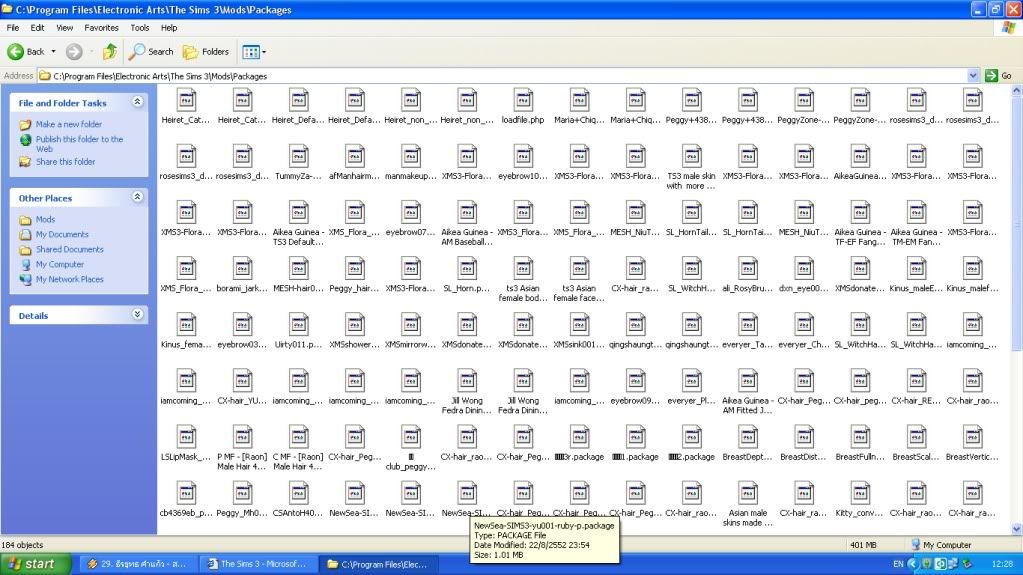Open the Views dropdown button
Viewport: 1023px width, 575px height.
(x=254, y=52)
